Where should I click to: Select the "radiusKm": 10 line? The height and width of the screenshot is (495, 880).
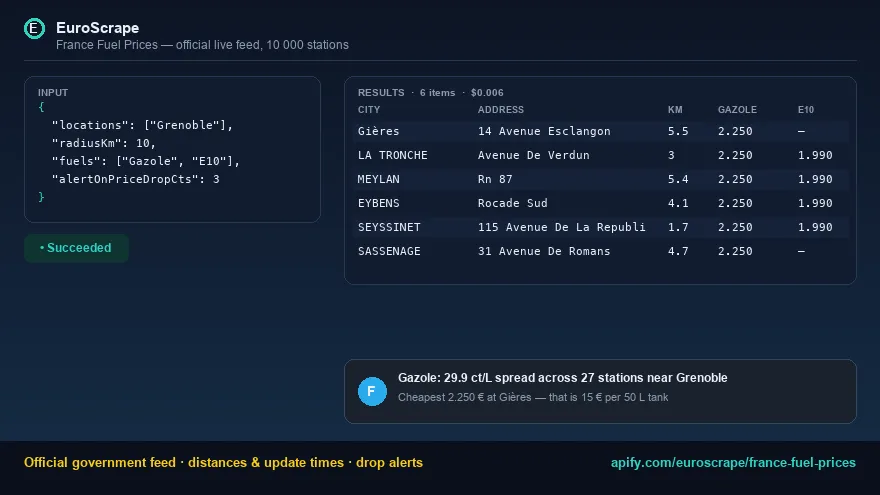click(104, 143)
